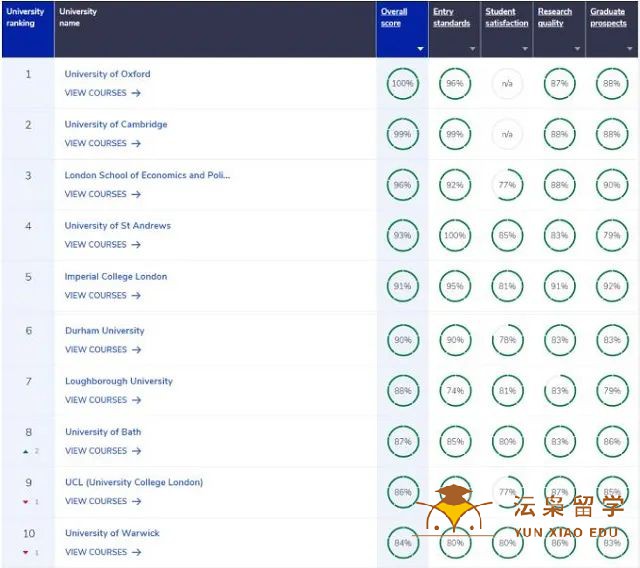Click sort arrow under Student satisfaction

[525, 49]
